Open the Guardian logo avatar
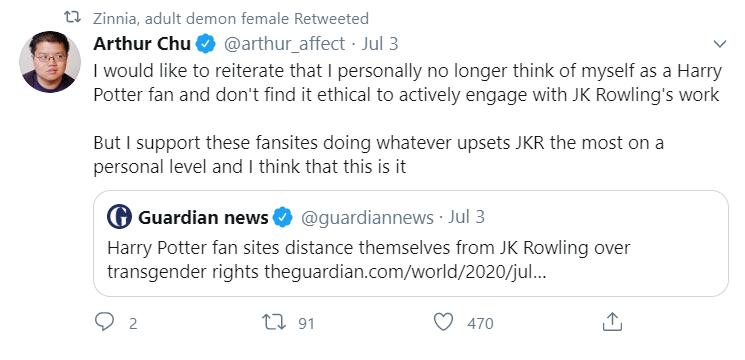745x360 pixels. 119,217
